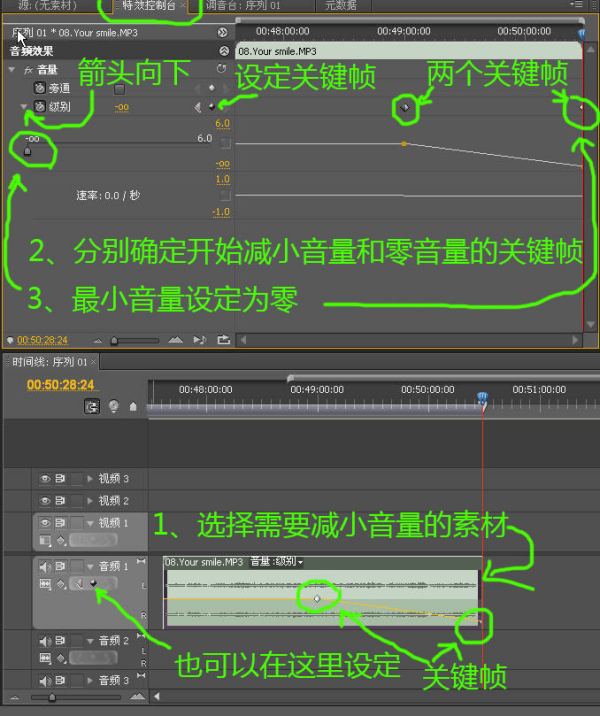Add keyframe diamond on 旁通 row
600x716 pixels.
click(x=211, y=88)
